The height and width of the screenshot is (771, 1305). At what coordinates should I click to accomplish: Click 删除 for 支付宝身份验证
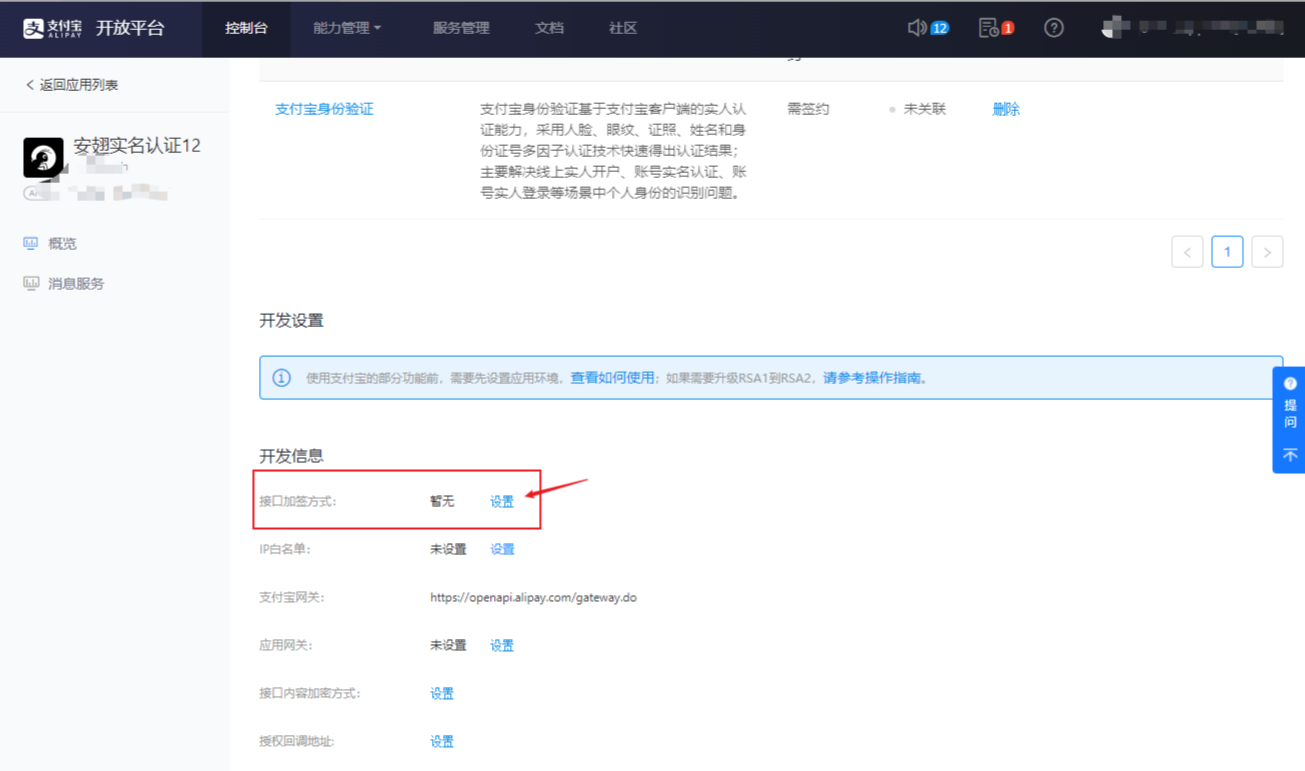1006,109
